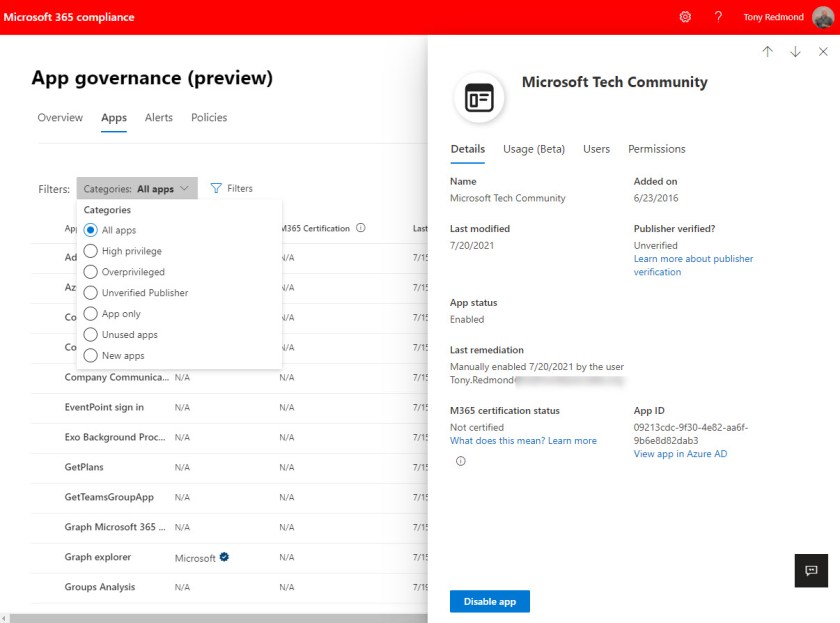Collapse the Categories: All apps dropdown
Viewport: 840px width, 623px height.
point(137,189)
